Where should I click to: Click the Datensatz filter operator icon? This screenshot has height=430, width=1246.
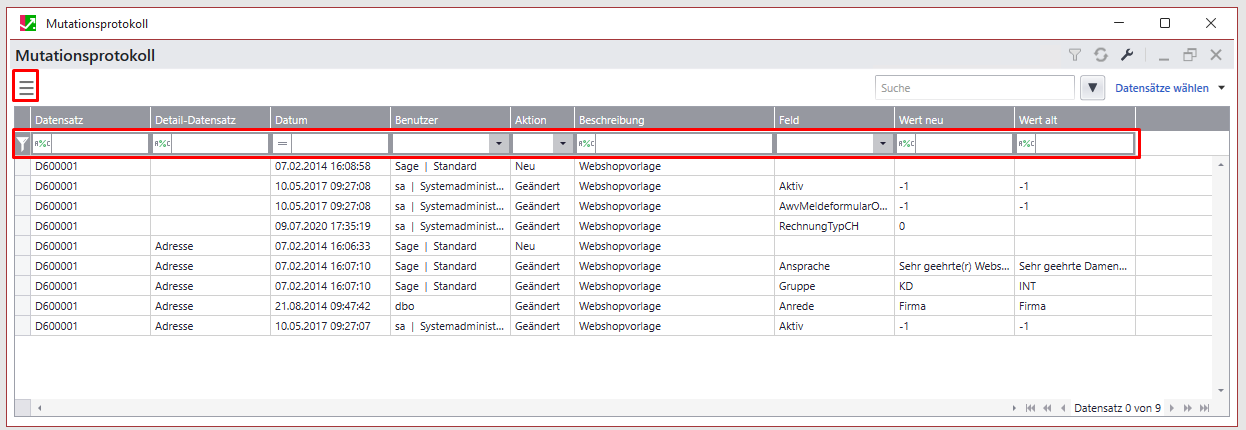click(42, 145)
